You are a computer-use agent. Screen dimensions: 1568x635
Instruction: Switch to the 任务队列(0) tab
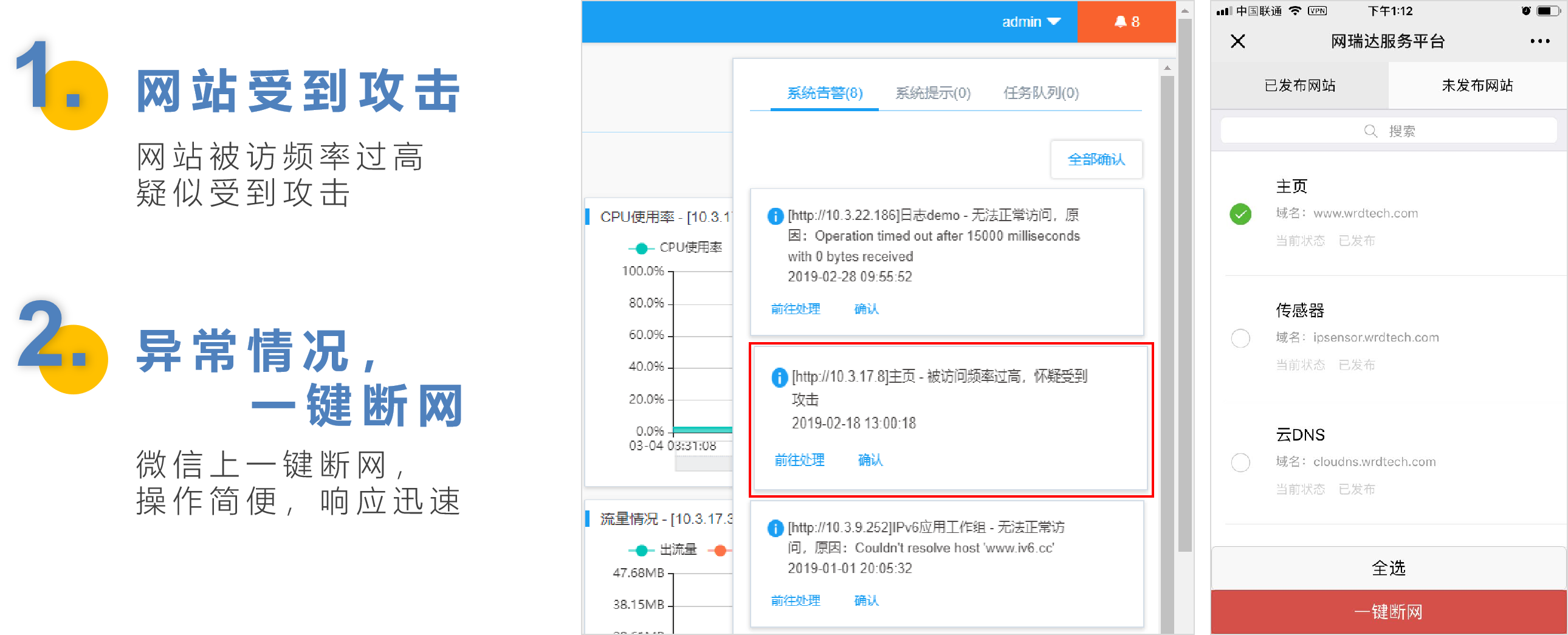pyautogui.click(x=1041, y=93)
